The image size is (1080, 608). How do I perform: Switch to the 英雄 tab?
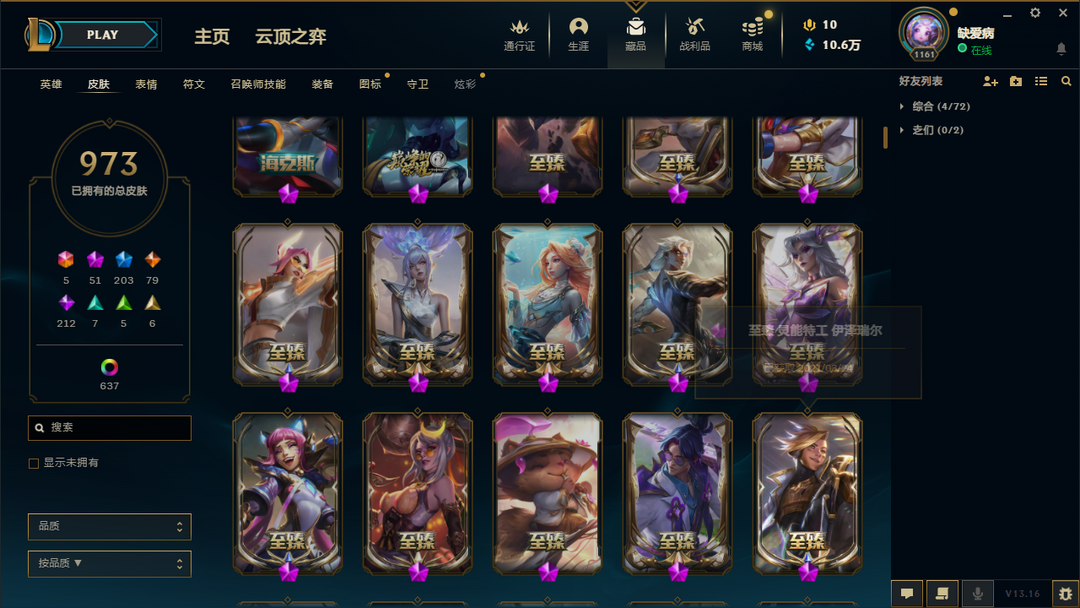[x=51, y=84]
